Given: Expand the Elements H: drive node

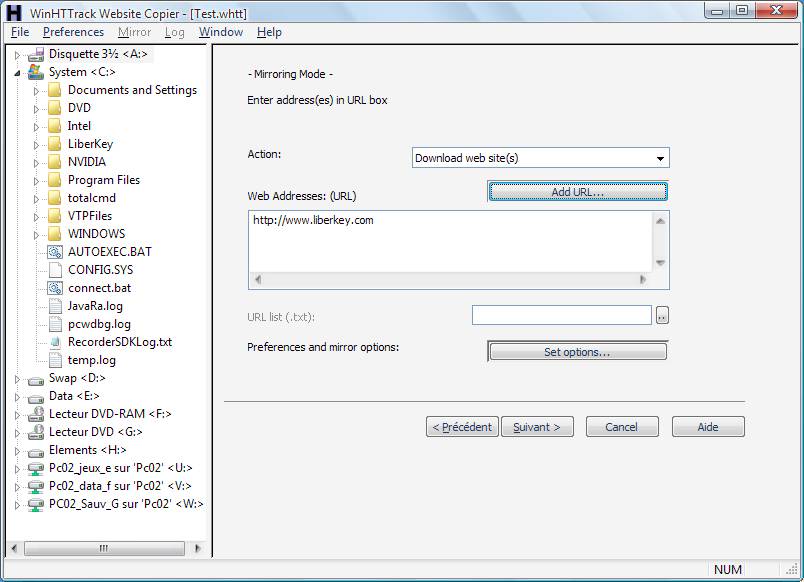Looking at the screenshot, I should pos(17,451).
